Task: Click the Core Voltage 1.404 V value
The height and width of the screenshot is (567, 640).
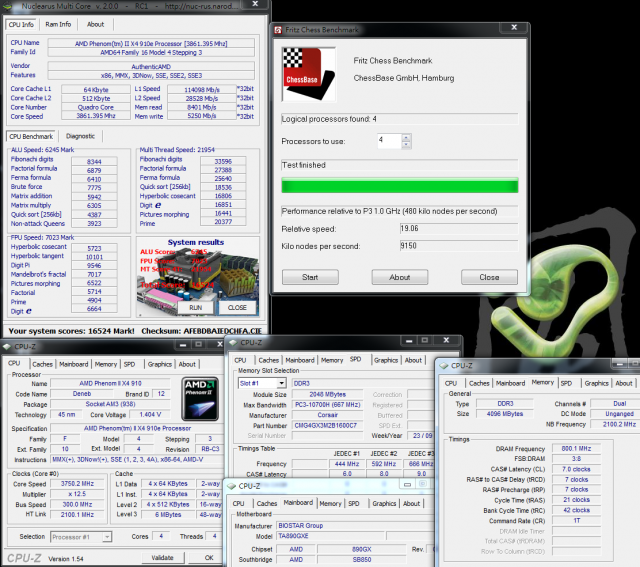Action: pos(150,415)
